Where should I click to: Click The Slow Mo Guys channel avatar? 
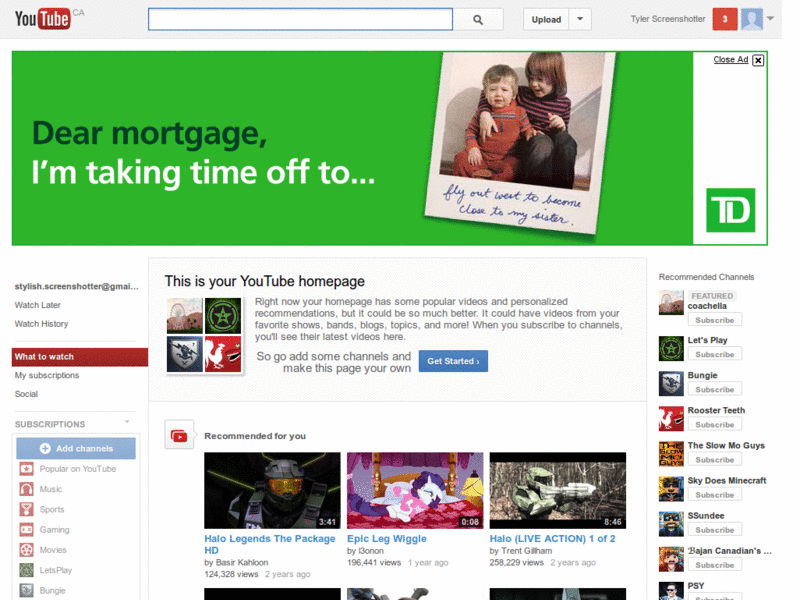click(671, 454)
